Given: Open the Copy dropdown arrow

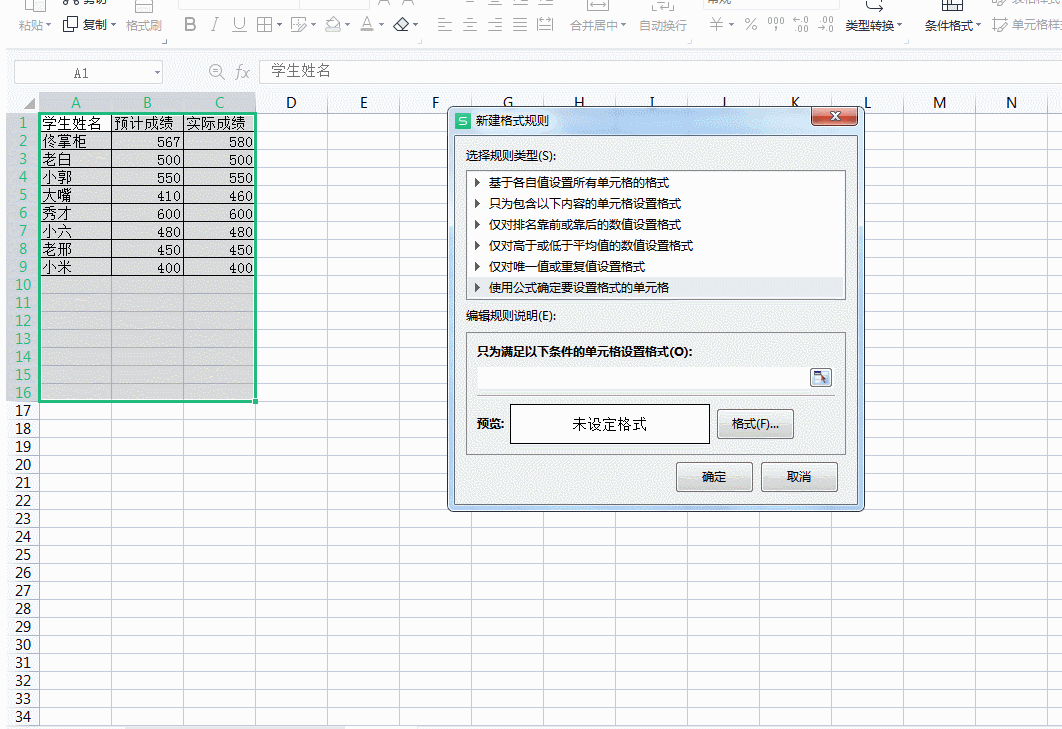Looking at the screenshot, I should (x=113, y=25).
